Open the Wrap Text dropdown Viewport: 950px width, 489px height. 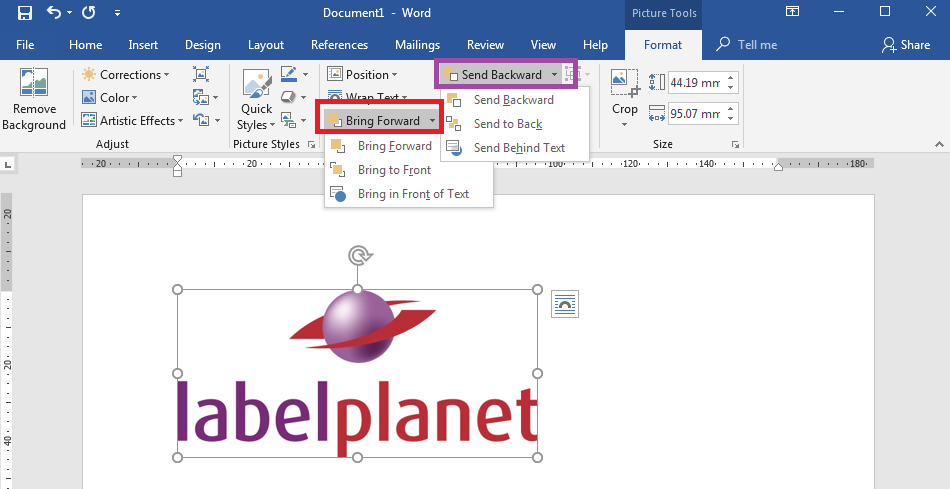pyautogui.click(x=367, y=96)
